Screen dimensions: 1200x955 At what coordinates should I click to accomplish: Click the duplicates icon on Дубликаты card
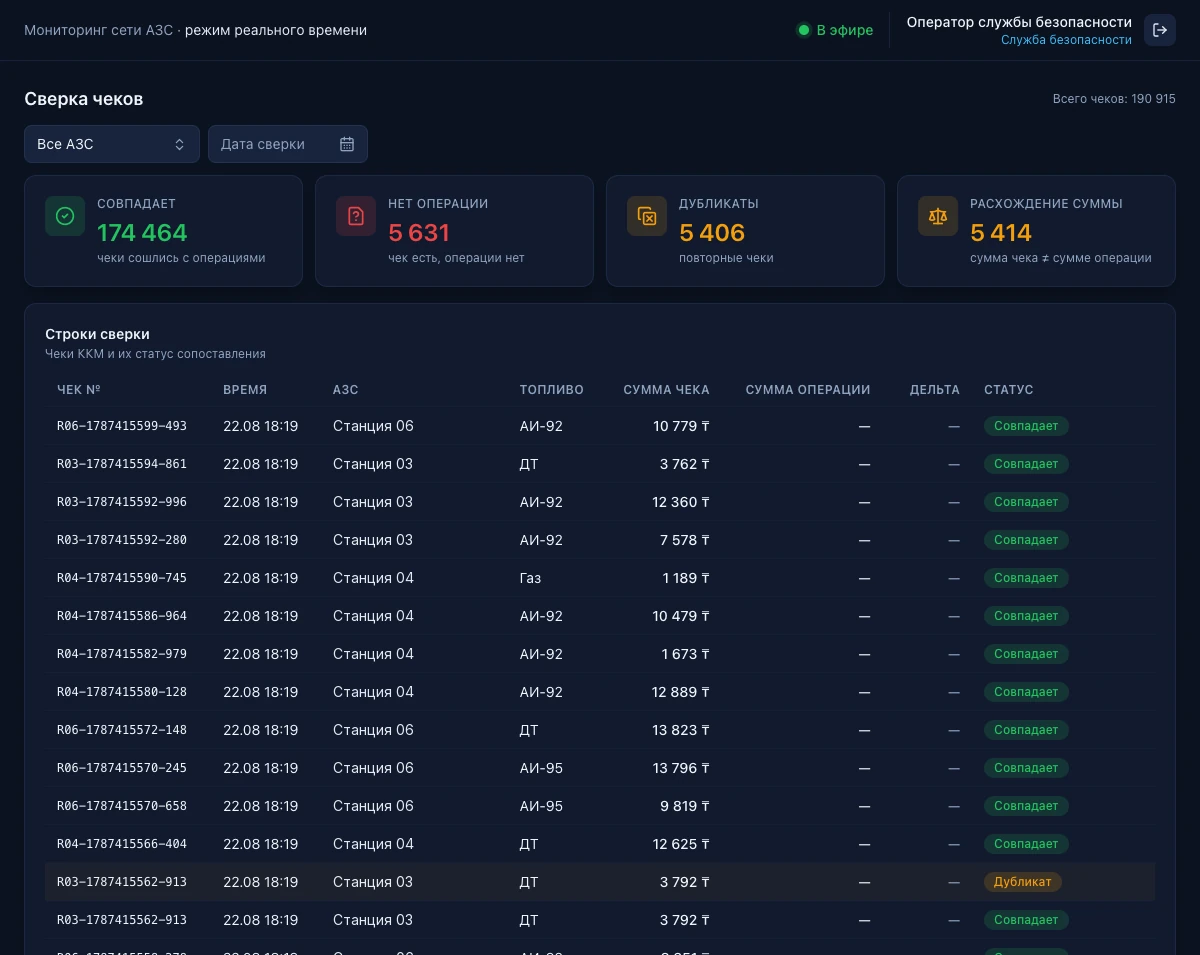[x=647, y=216]
